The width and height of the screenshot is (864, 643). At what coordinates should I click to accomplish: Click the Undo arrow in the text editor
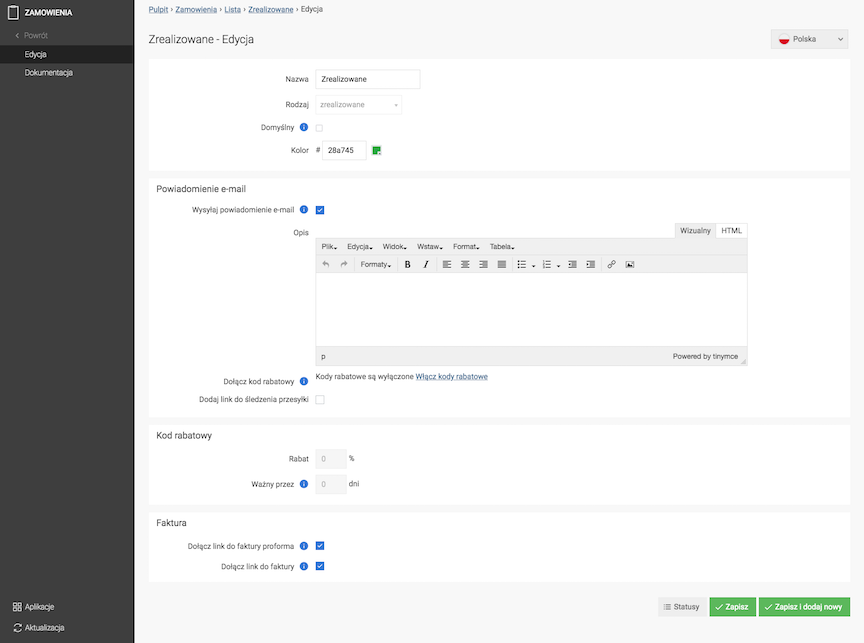[324, 264]
